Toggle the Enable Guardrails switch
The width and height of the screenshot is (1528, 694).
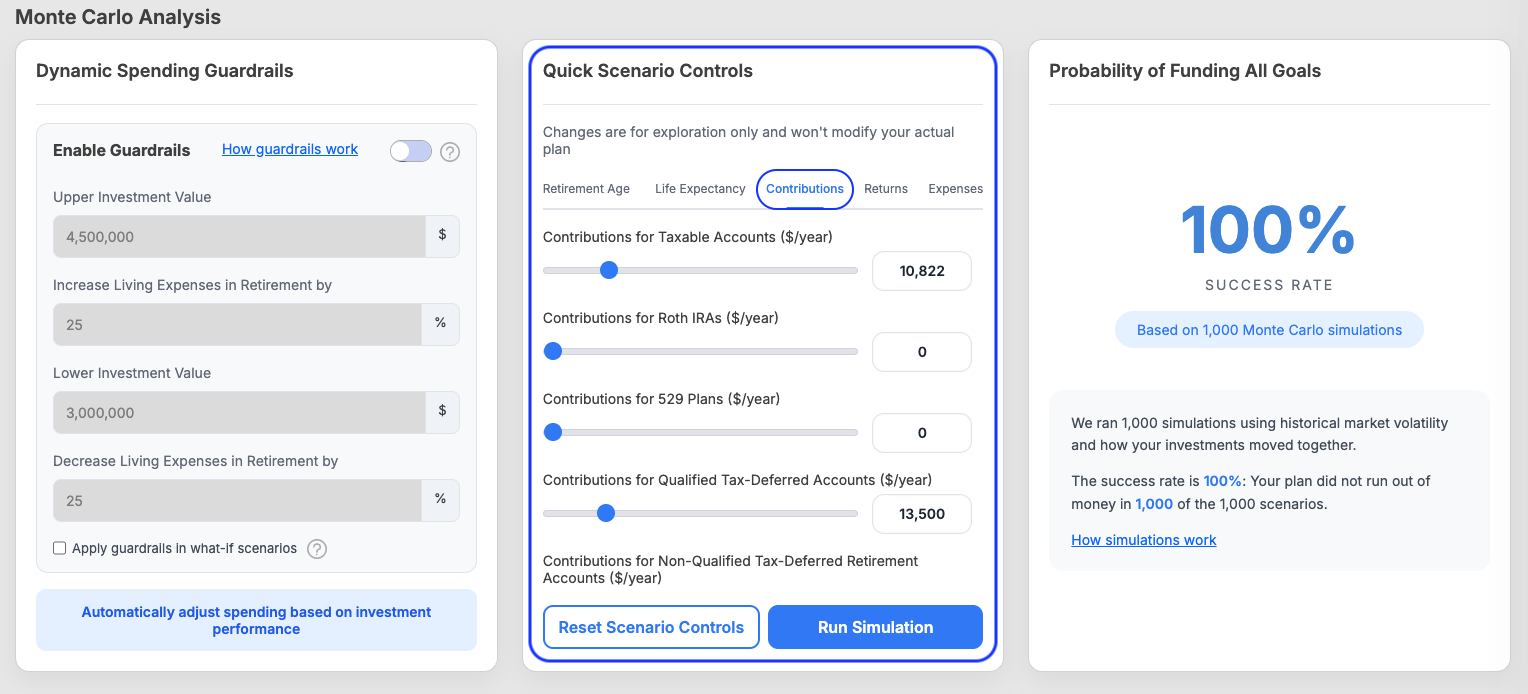(x=411, y=151)
